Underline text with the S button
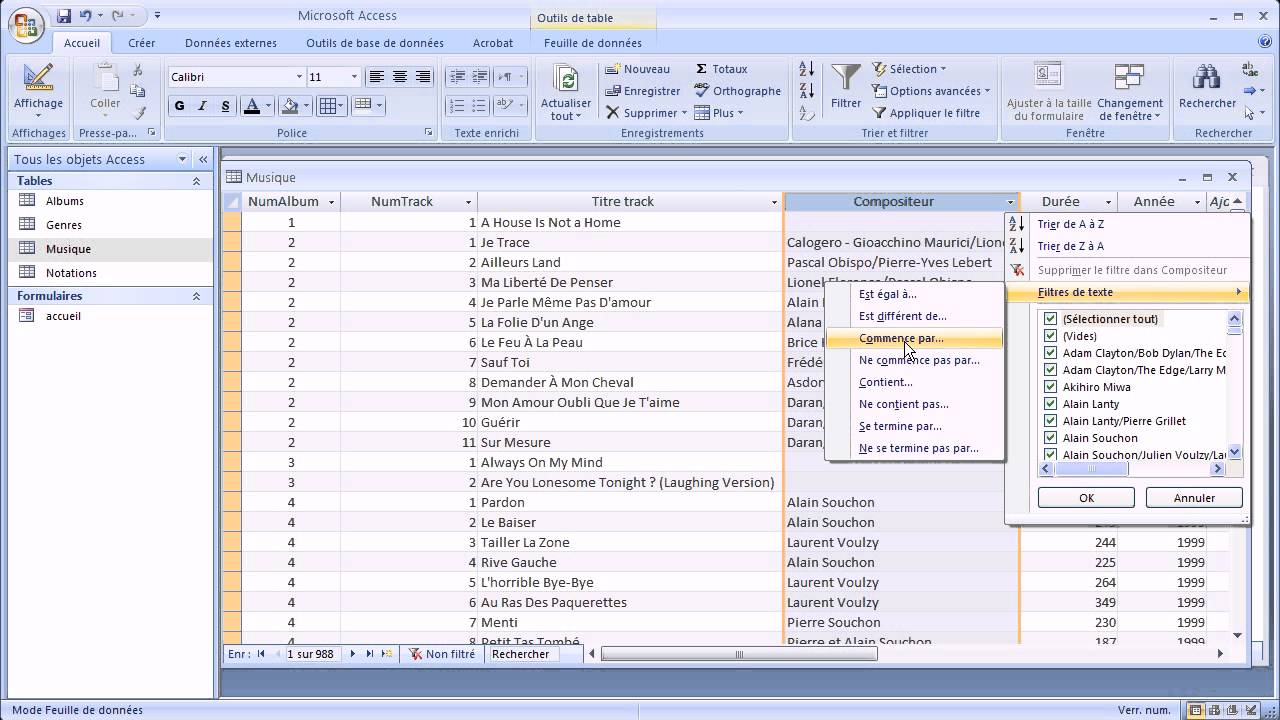 tap(225, 106)
